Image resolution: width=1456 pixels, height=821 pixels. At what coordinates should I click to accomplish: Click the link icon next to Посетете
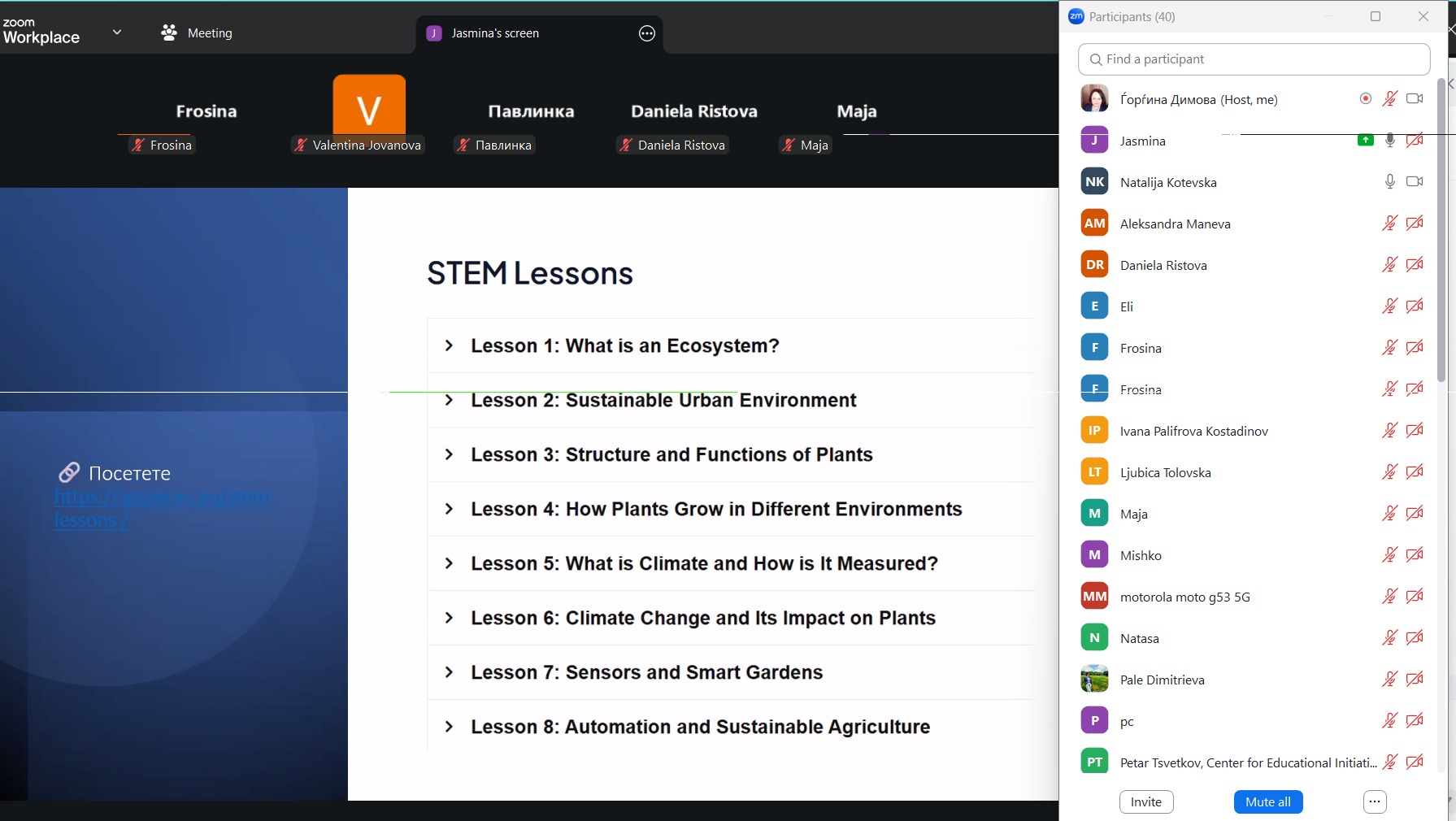pos(69,472)
